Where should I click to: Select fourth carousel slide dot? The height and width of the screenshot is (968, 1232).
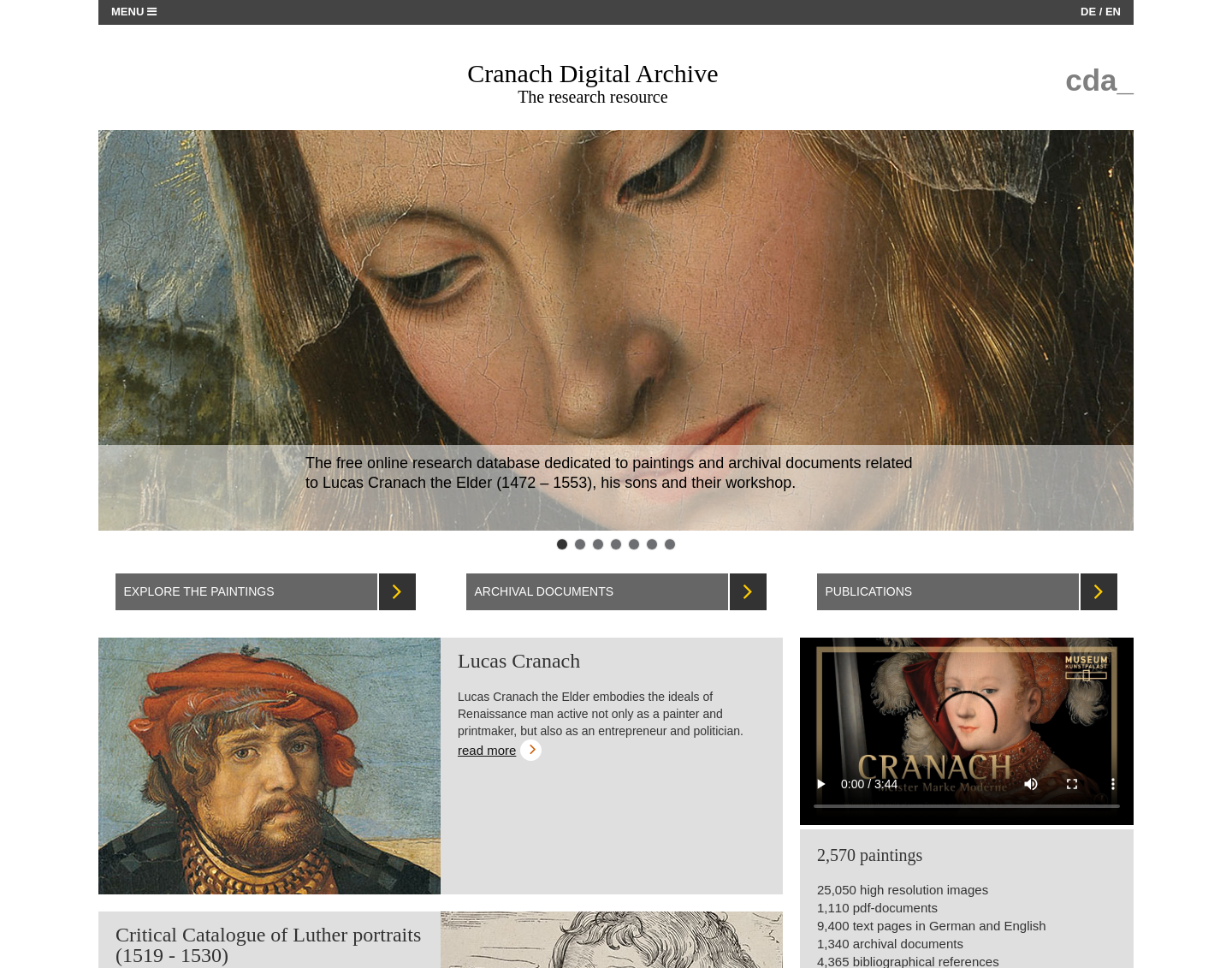click(616, 544)
